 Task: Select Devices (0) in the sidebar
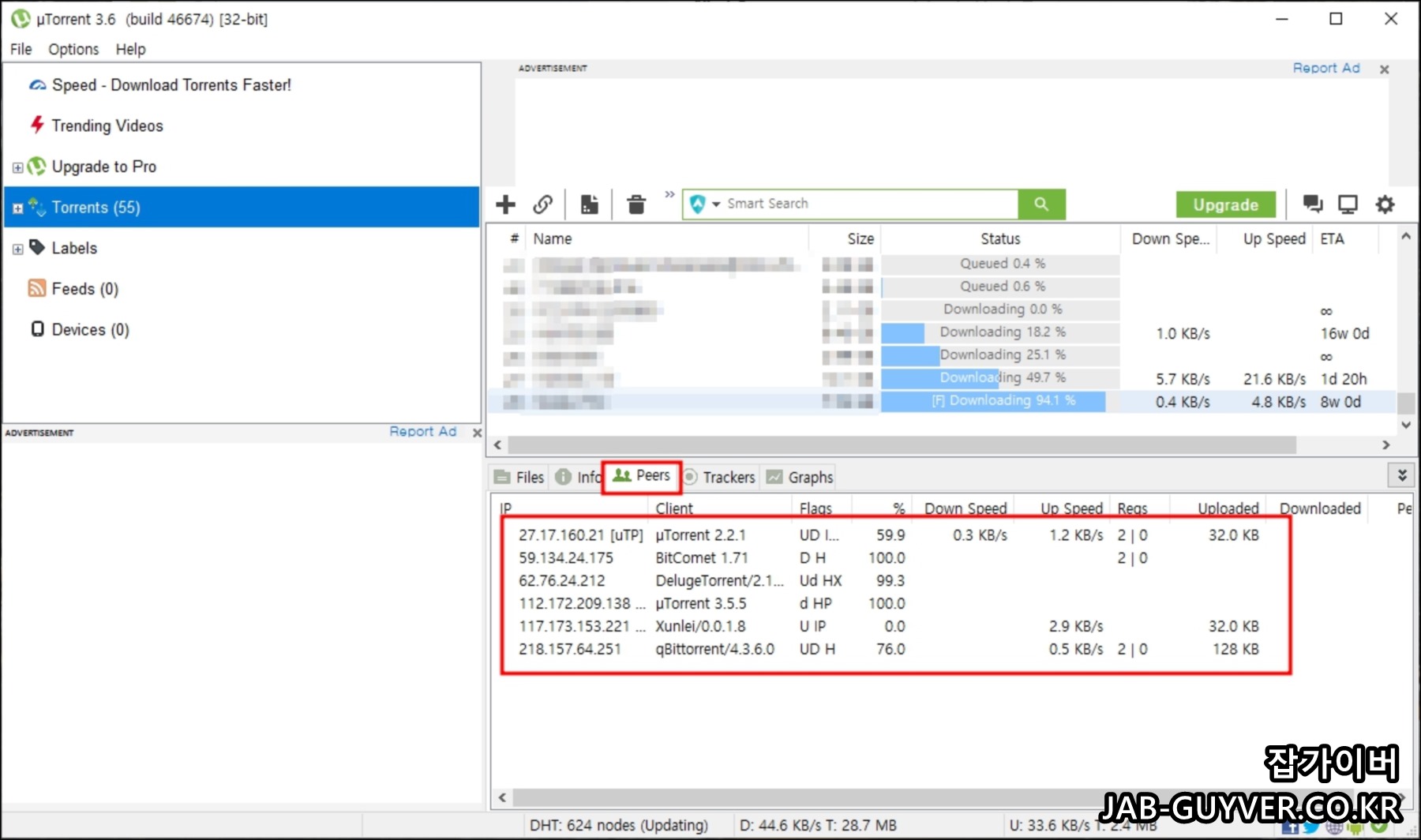(90, 329)
